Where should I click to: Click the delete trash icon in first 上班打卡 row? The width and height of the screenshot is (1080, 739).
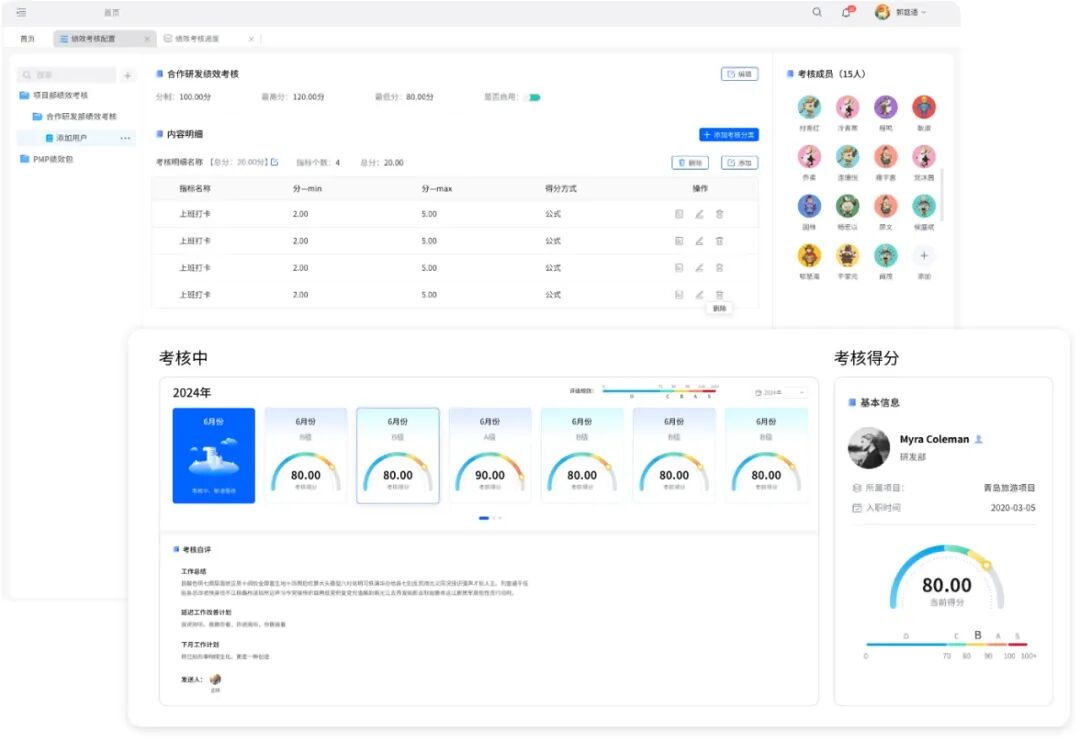pos(719,214)
